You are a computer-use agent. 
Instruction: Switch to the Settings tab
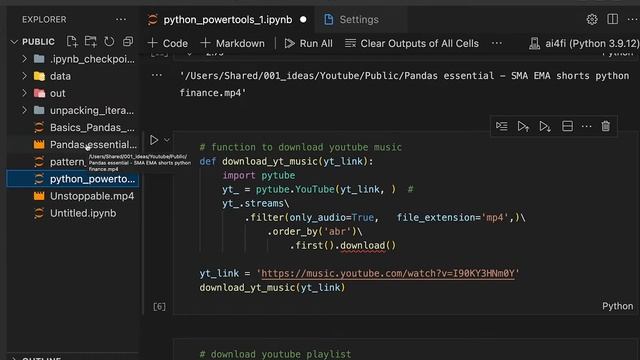pyautogui.click(x=359, y=20)
